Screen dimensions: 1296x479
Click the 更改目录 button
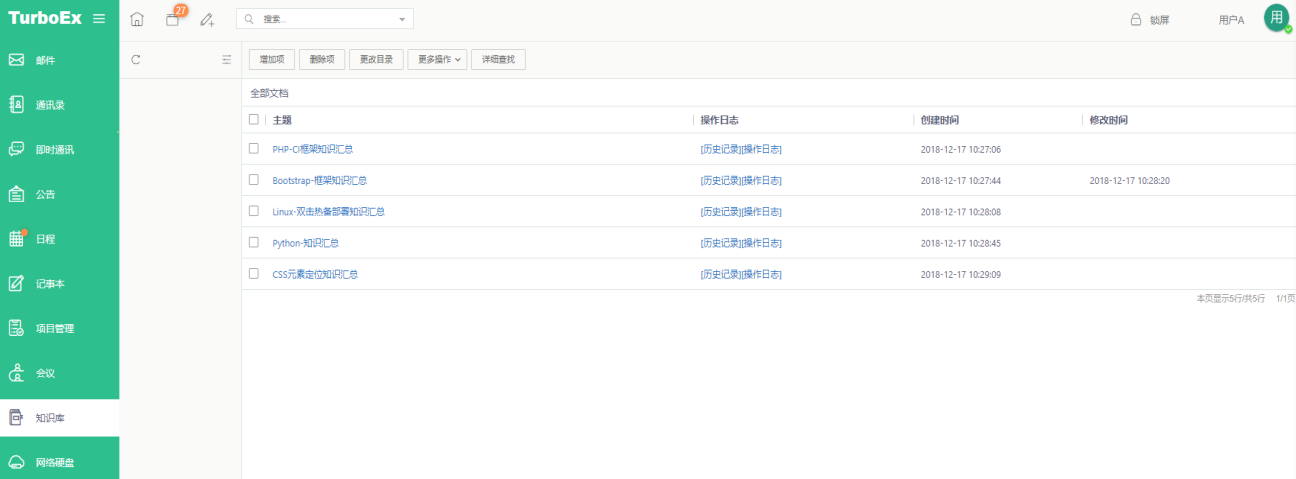376,60
